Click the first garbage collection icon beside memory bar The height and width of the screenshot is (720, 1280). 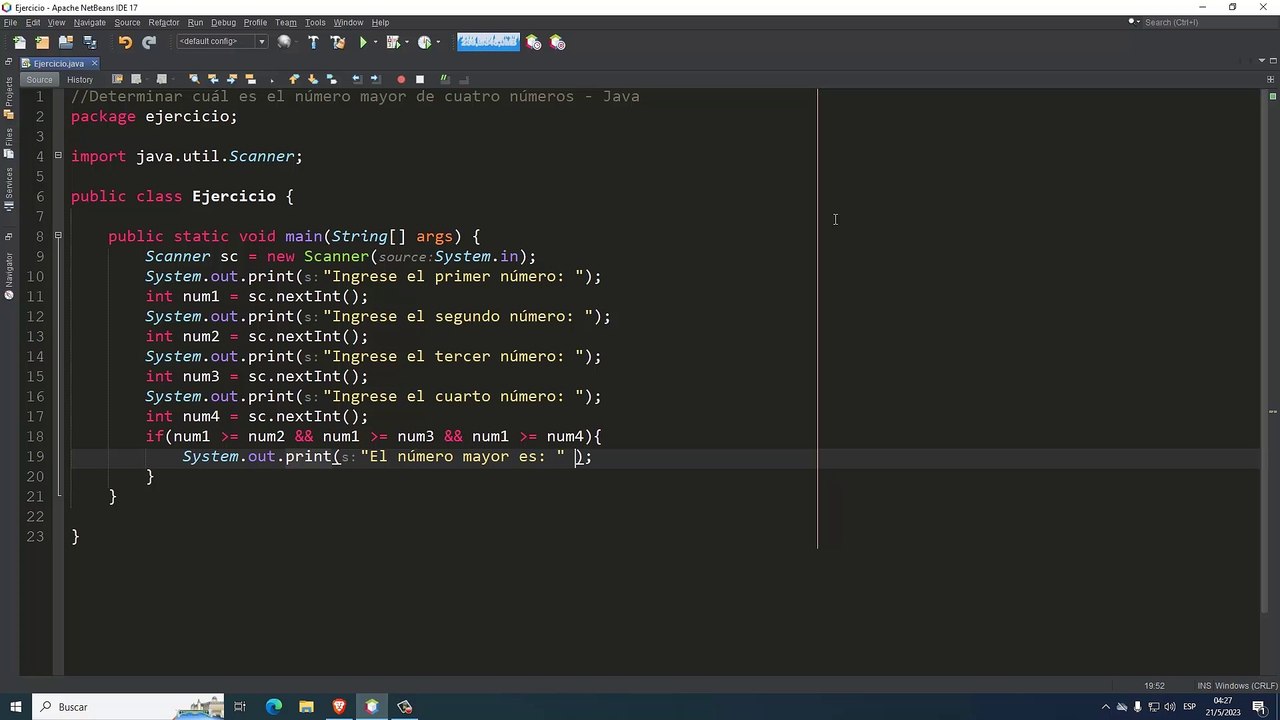click(x=533, y=42)
